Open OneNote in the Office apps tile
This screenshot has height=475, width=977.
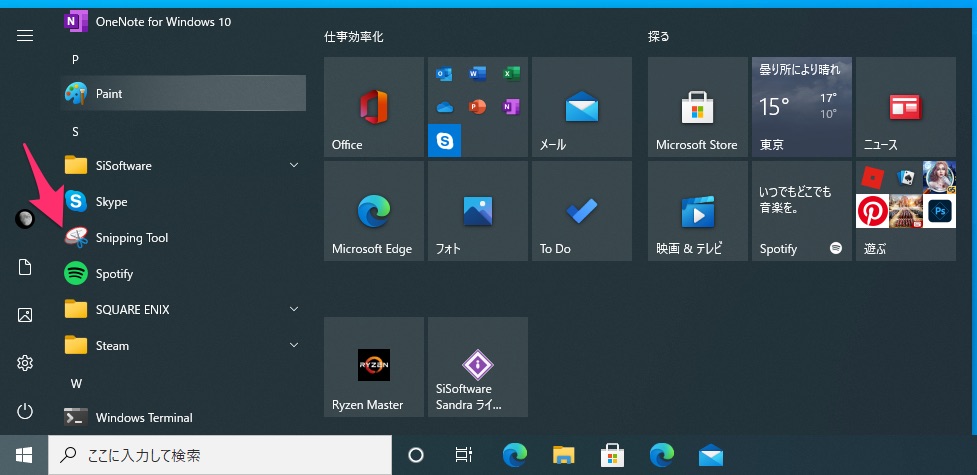(512, 107)
